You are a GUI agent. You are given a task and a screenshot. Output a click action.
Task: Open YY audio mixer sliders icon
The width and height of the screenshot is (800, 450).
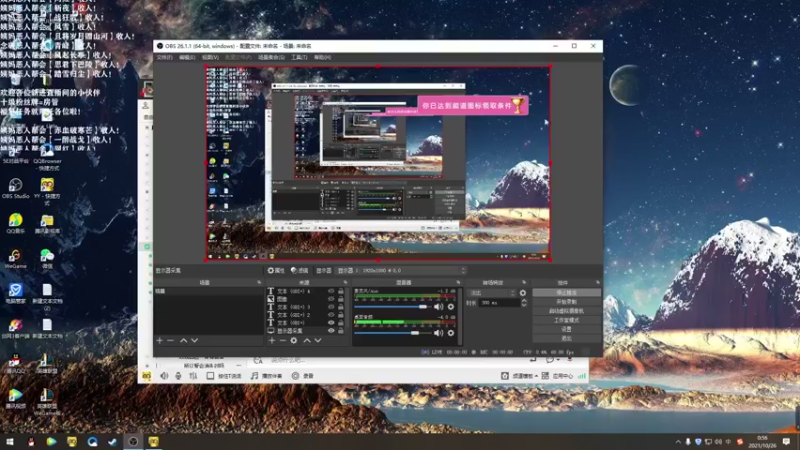(193, 376)
